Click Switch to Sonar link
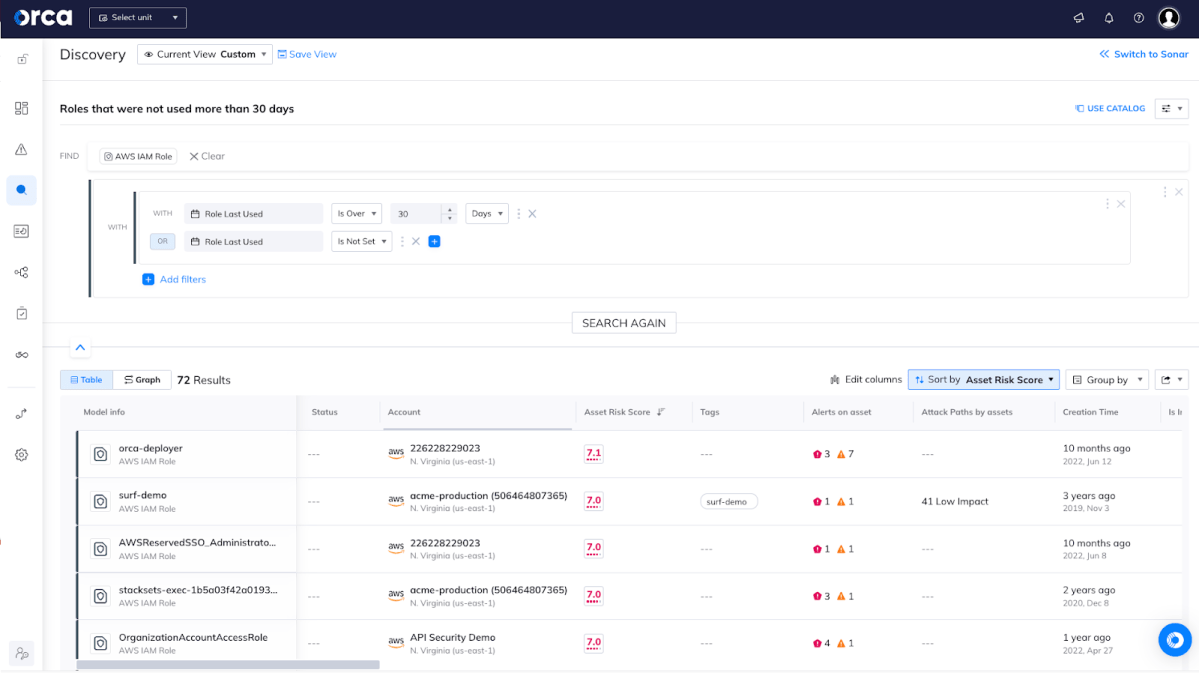Viewport: 1199px width, 673px height. pos(1144,54)
